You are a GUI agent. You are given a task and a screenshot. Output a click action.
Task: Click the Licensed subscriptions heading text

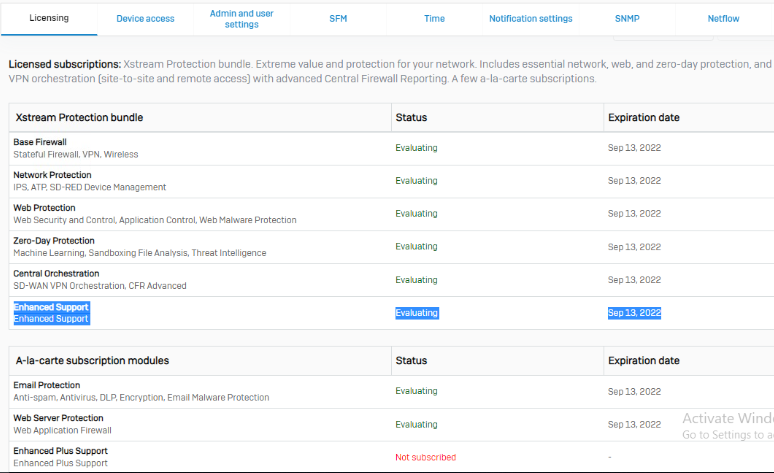65,64
